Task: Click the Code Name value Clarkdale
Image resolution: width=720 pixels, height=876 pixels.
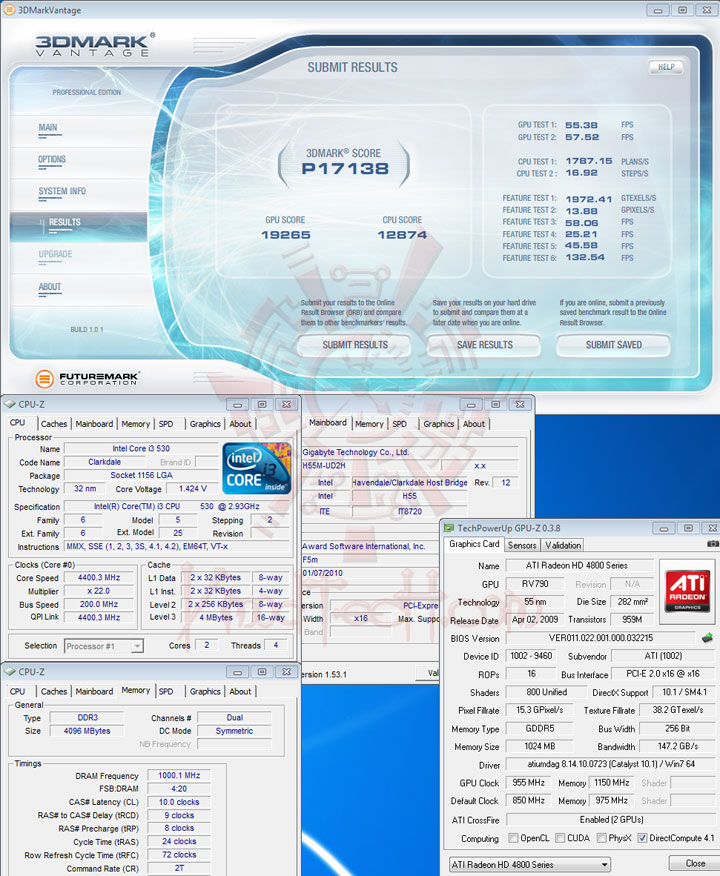Action: (104, 462)
